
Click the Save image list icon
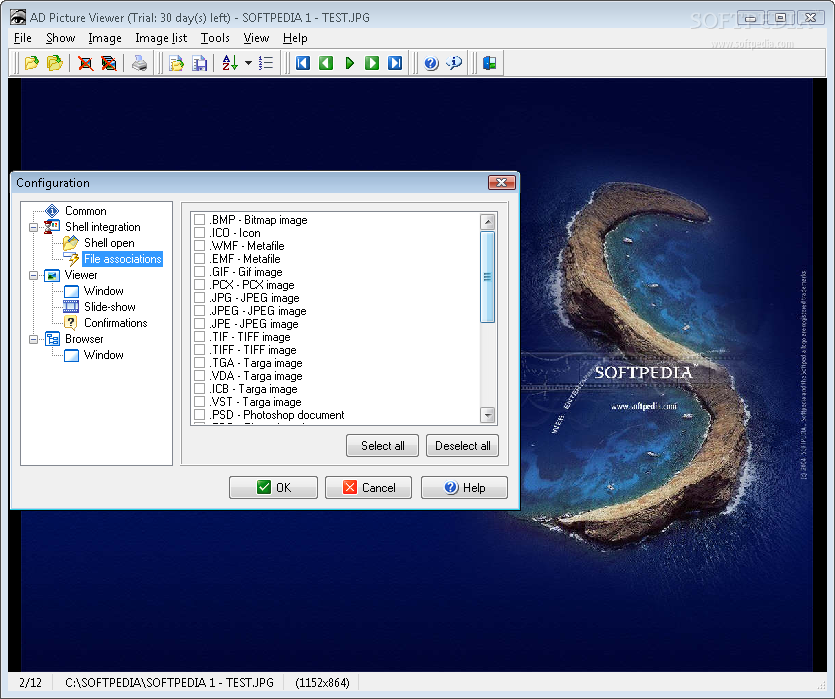200,63
